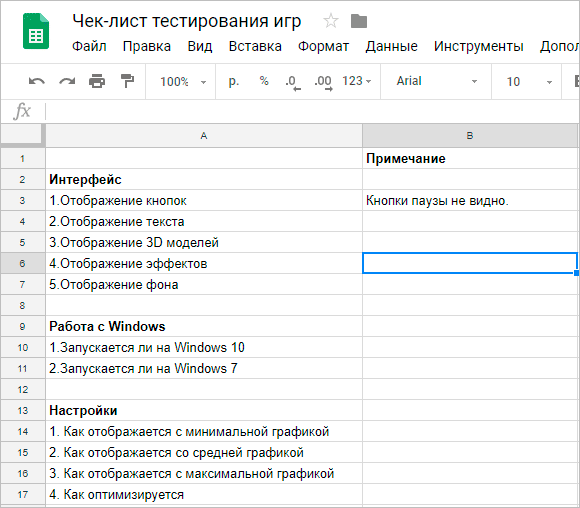580x508 pixels.
Task: Open the Вставка menu
Action: pos(255,46)
